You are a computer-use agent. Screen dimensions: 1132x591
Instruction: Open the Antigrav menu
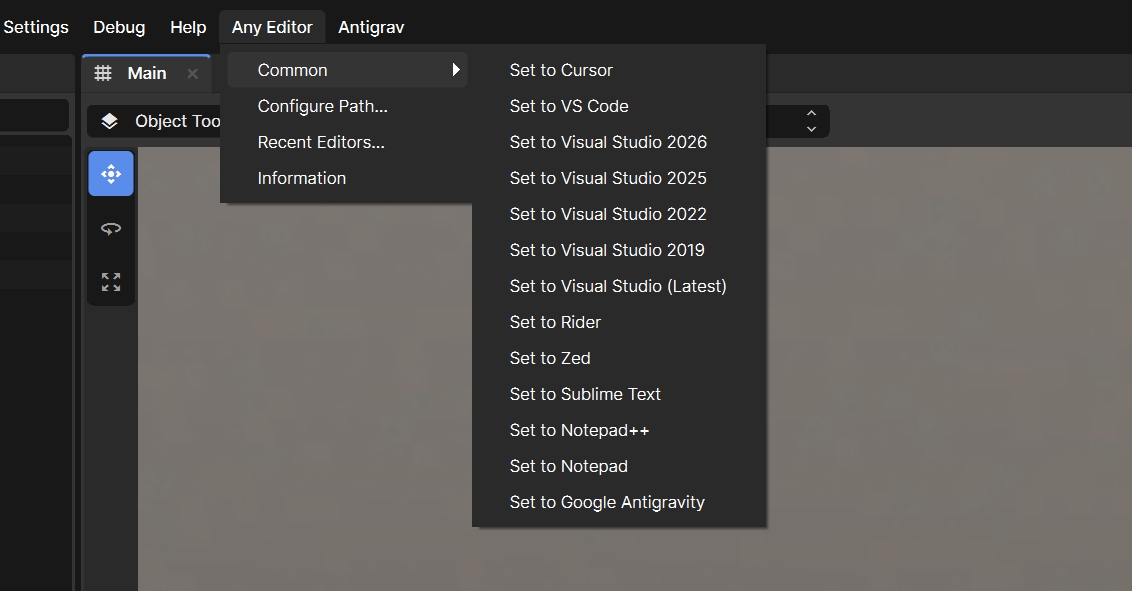click(371, 27)
